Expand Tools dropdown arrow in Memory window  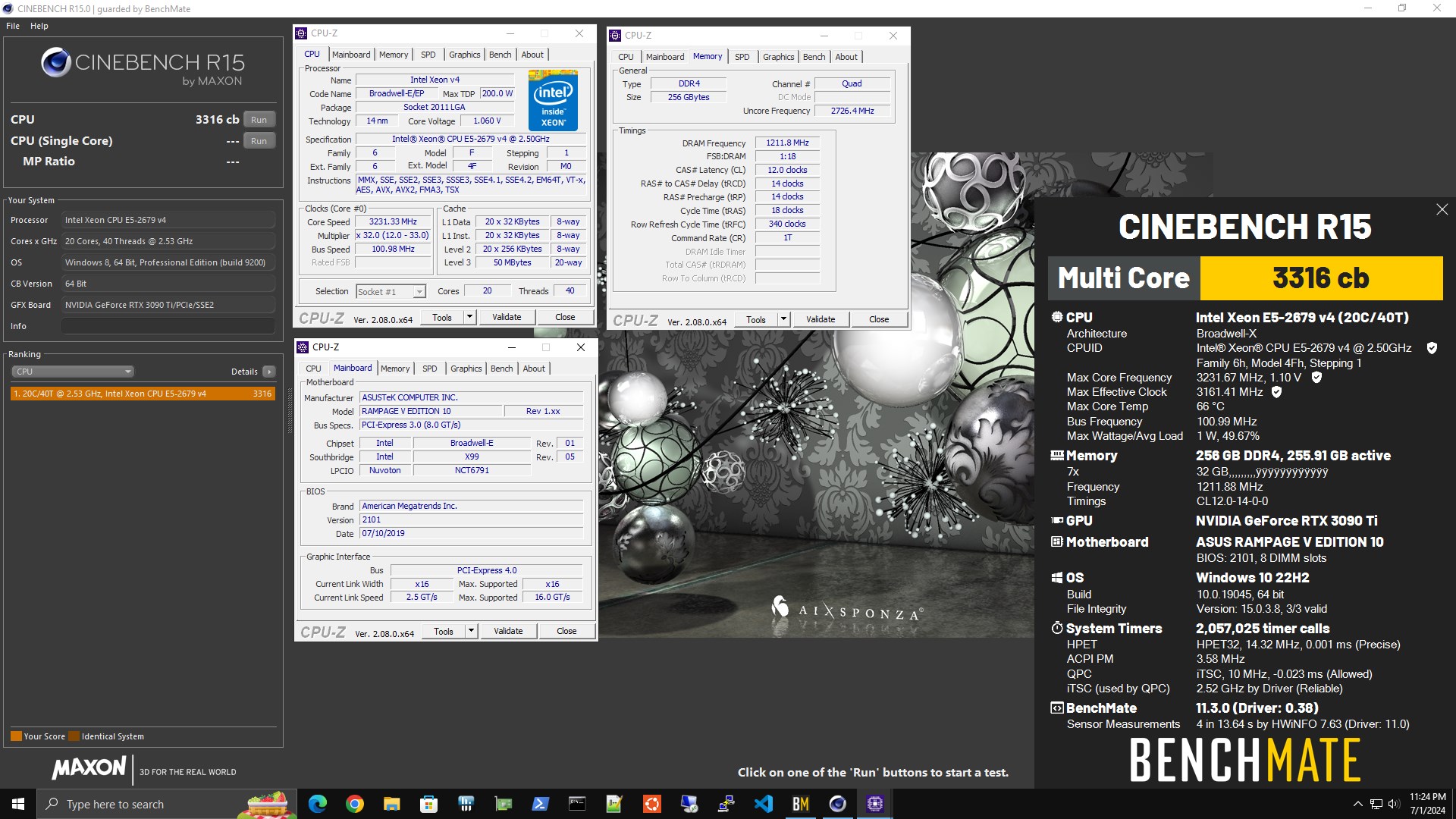tap(783, 319)
